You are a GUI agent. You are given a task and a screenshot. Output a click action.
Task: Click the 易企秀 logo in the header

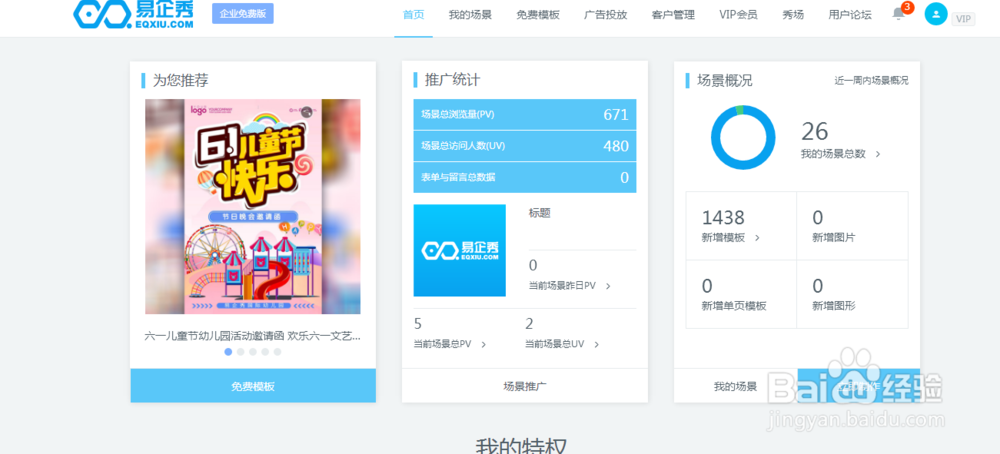133,14
